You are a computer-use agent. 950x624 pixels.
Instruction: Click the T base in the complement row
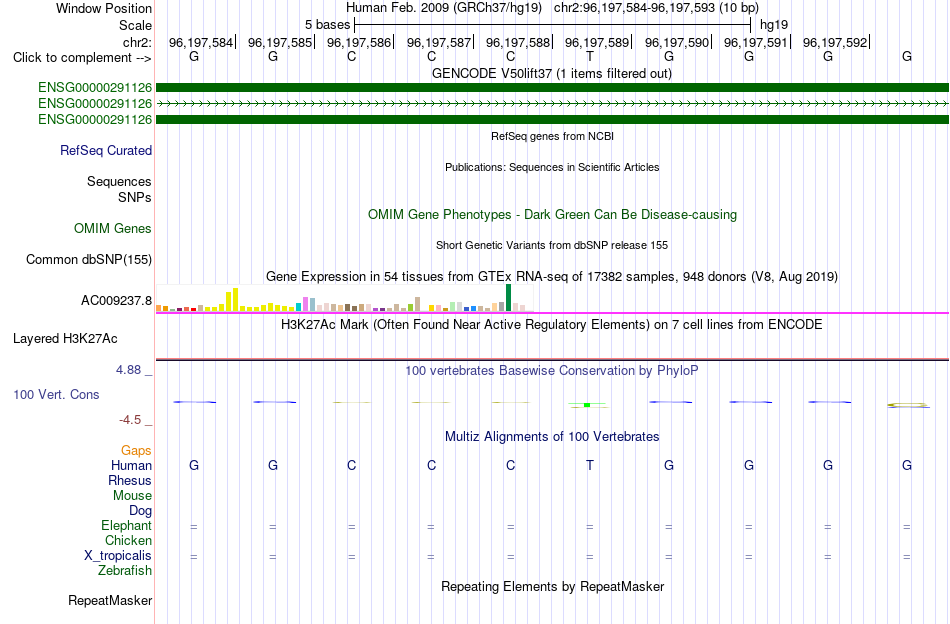click(590, 56)
